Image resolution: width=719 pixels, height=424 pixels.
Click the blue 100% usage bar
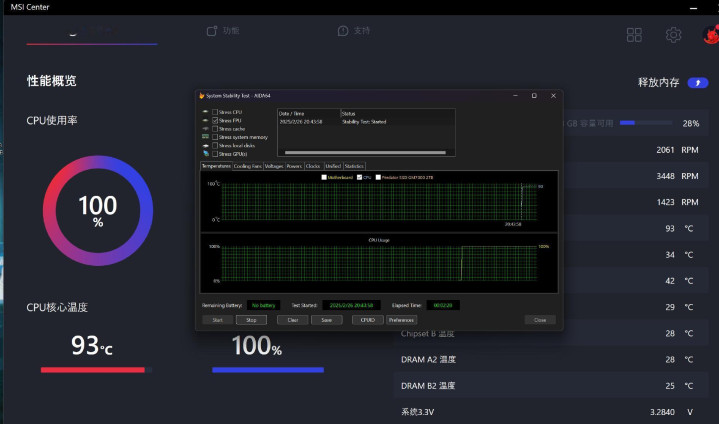pyautogui.click(x=268, y=370)
